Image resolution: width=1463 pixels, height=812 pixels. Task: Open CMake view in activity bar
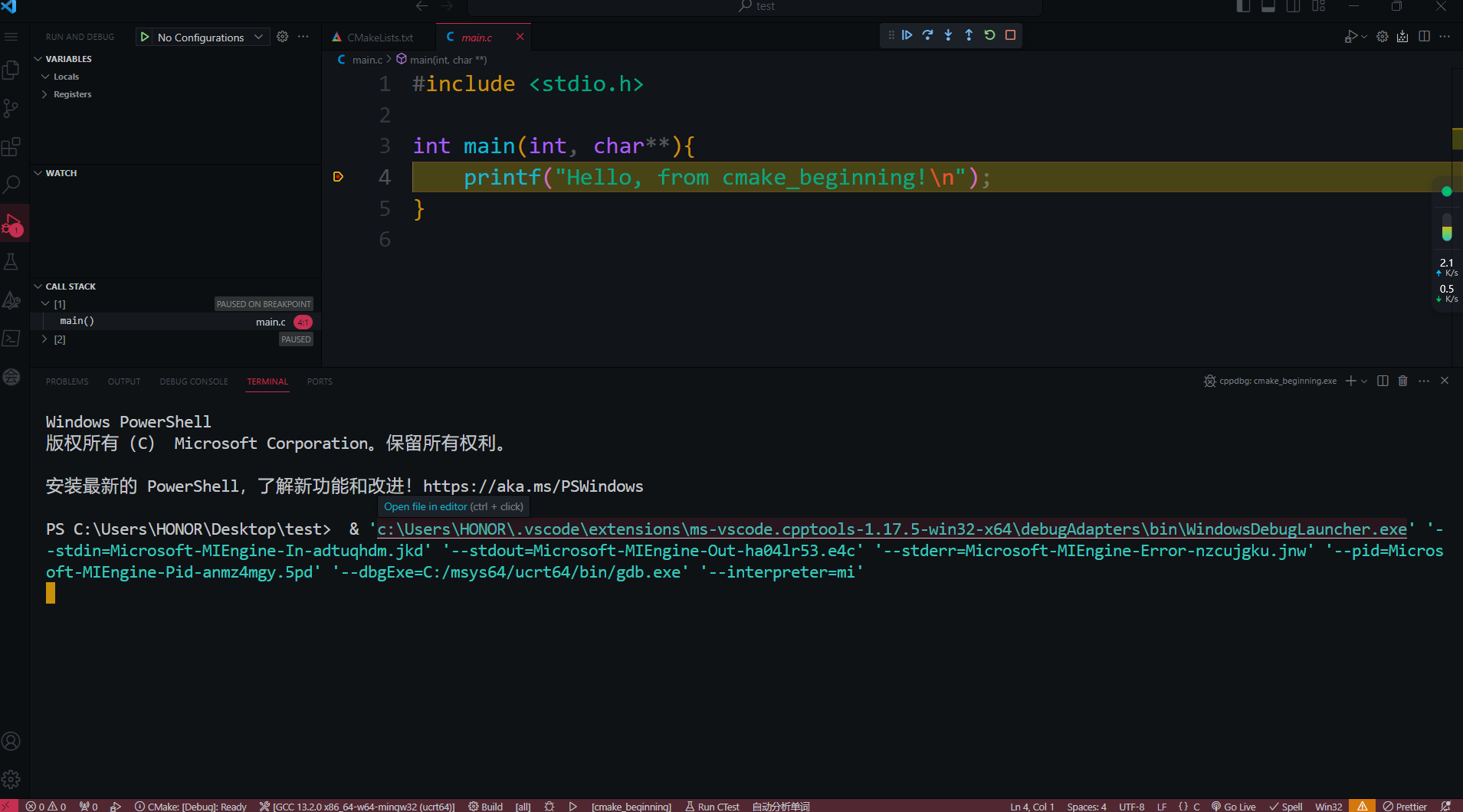pyautogui.click(x=11, y=300)
